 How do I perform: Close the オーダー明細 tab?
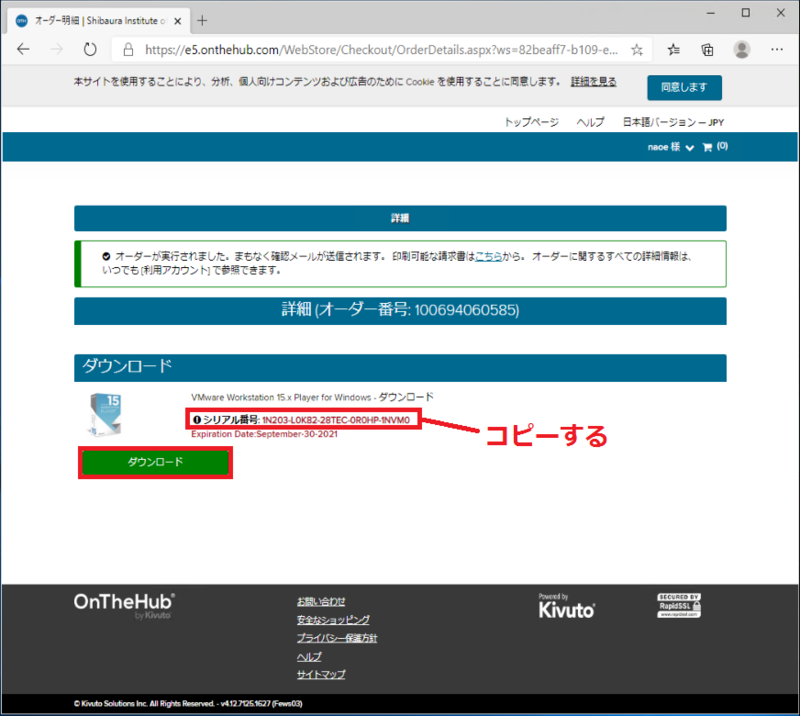click(178, 21)
